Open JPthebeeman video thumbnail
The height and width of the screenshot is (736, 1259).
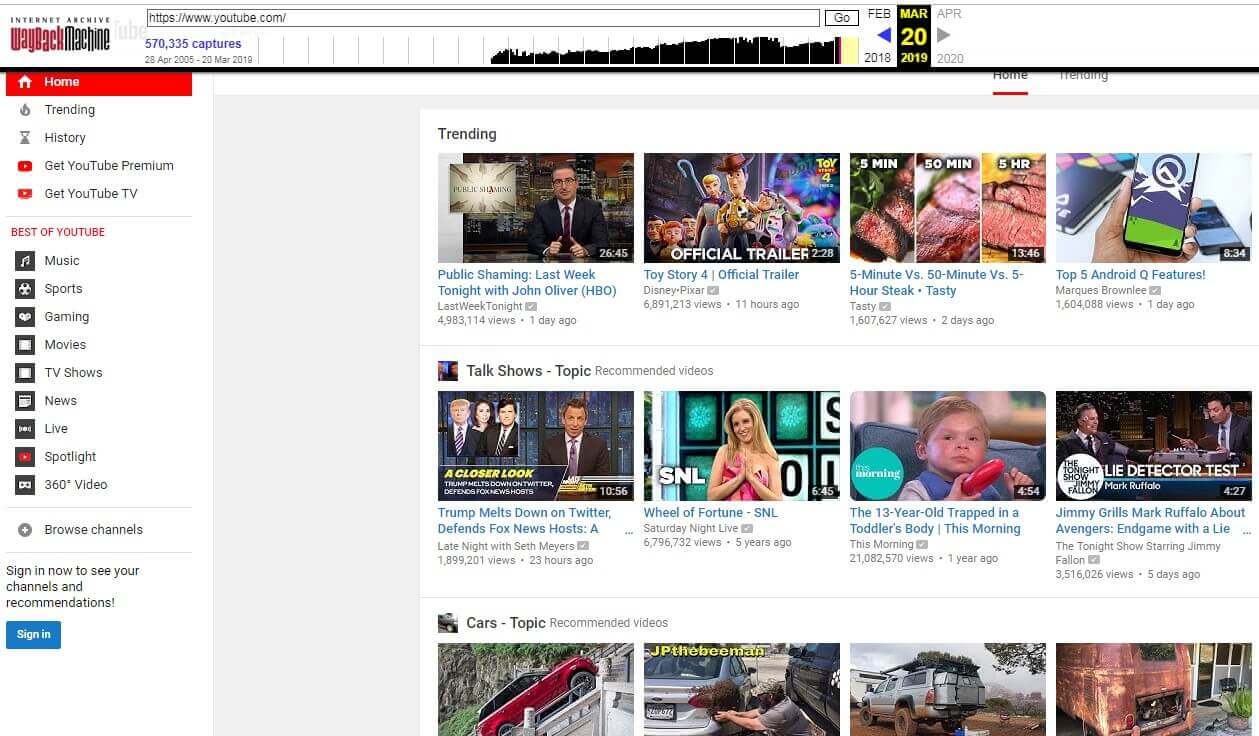click(x=742, y=689)
